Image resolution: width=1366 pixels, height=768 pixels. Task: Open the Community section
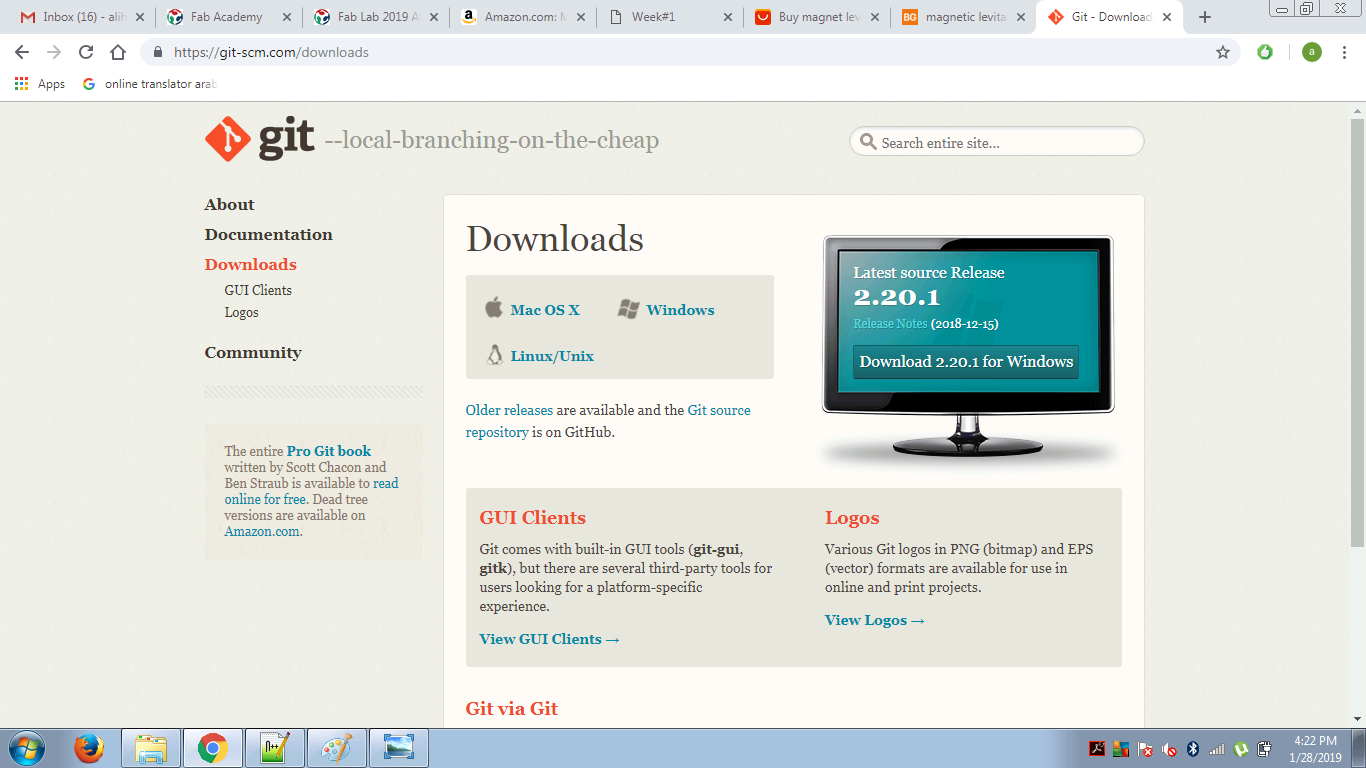253,352
